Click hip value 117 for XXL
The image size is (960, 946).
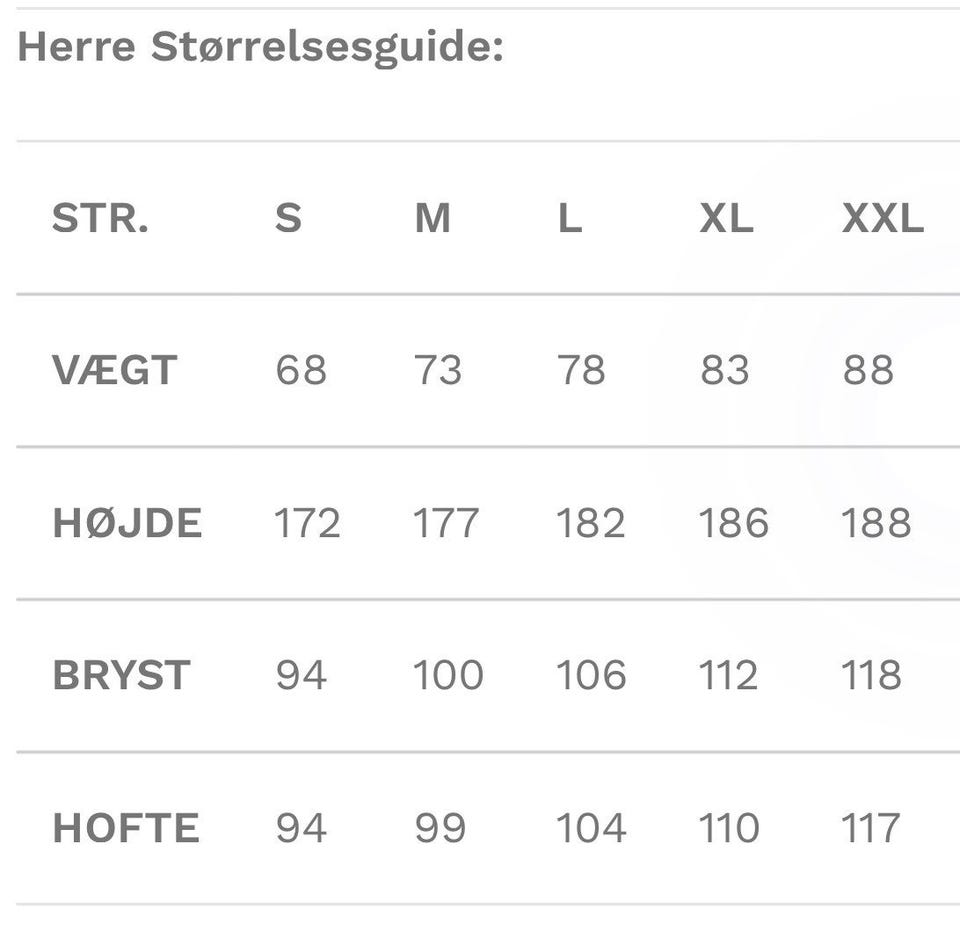871,828
